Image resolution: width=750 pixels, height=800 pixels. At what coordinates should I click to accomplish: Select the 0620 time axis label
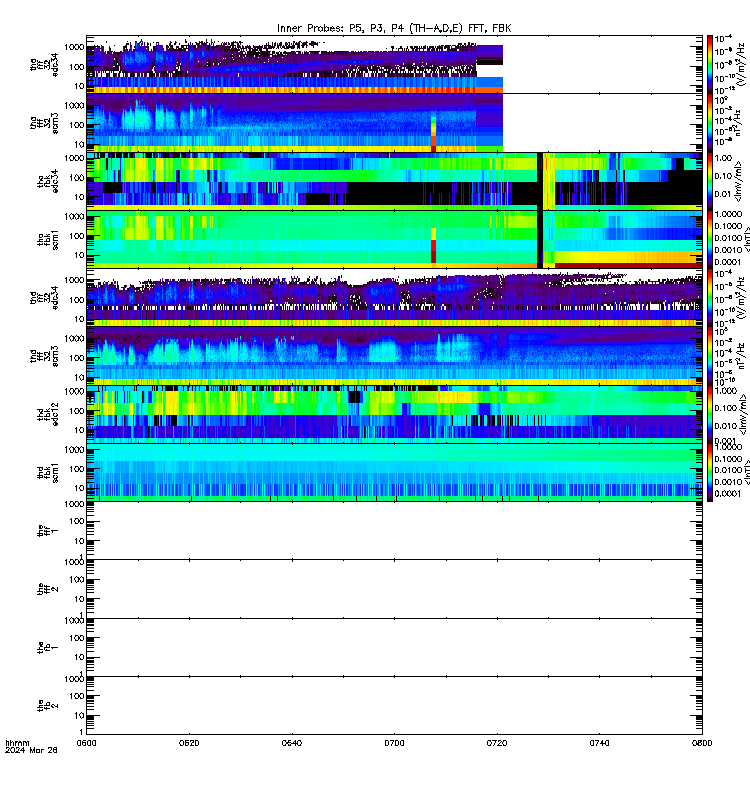[x=189, y=743]
